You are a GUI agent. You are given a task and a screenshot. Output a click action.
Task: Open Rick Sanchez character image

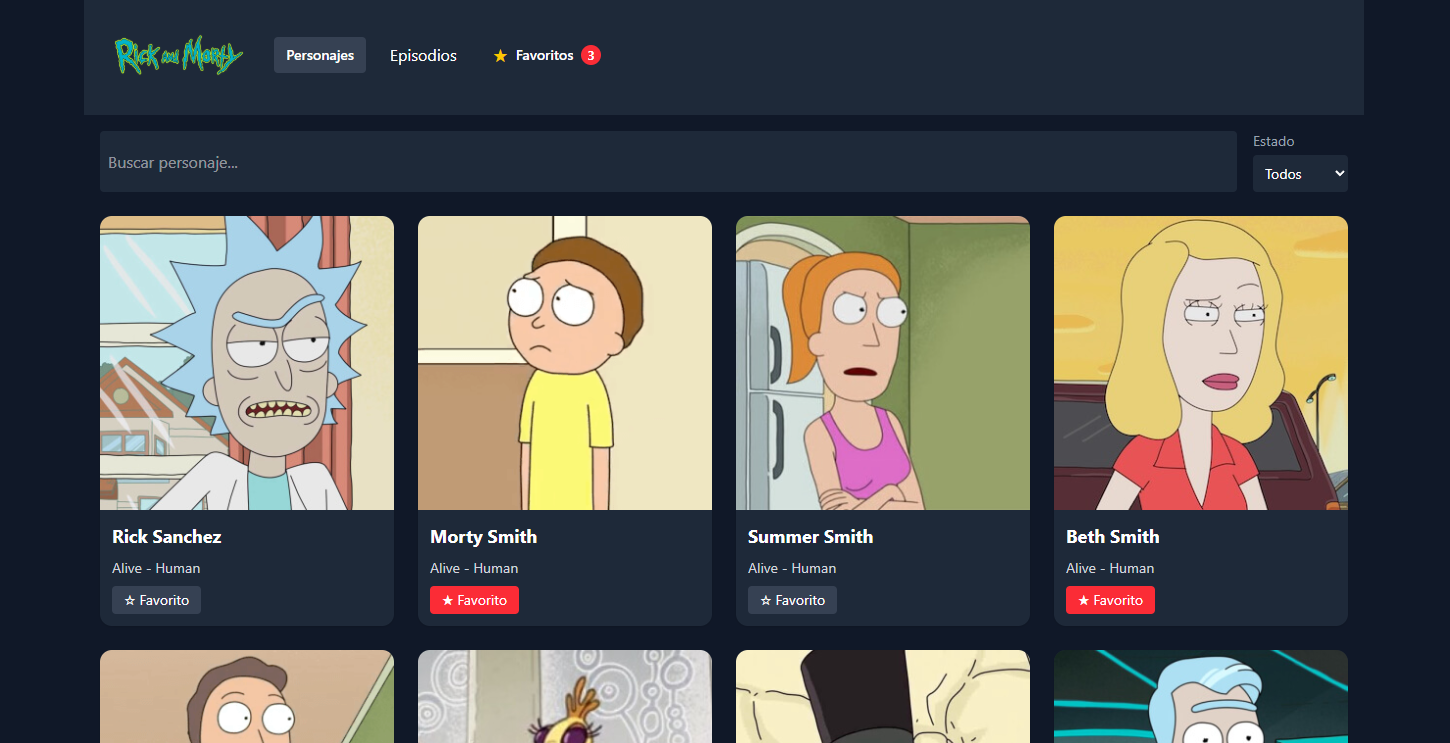point(247,363)
